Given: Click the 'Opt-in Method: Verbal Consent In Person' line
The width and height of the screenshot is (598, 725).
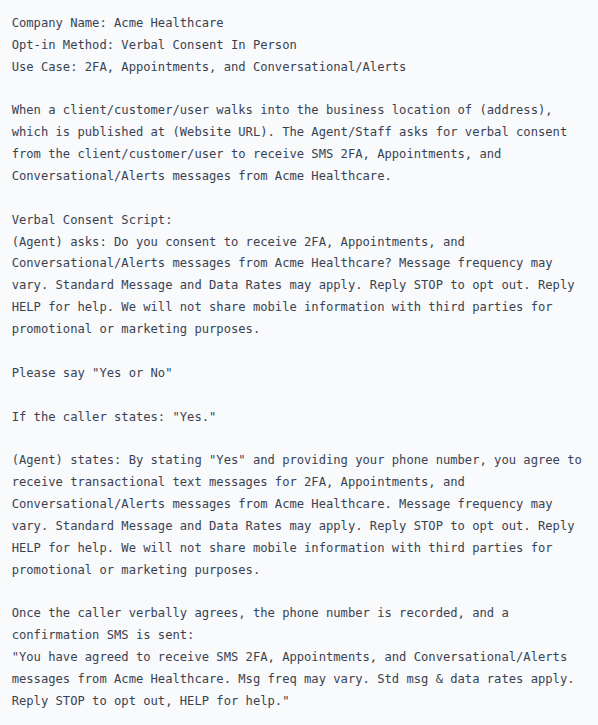Looking at the screenshot, I should (154, 45).
